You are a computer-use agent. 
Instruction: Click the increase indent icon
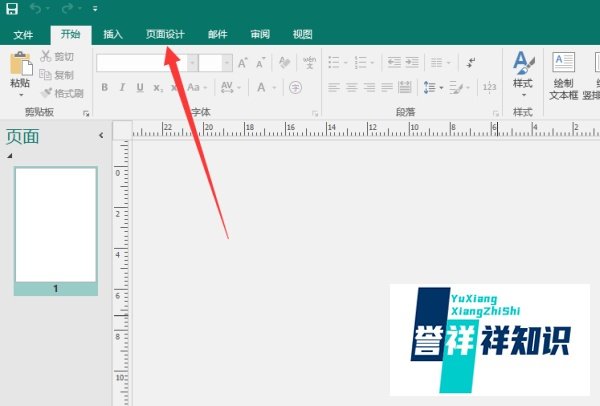coord(412,62)
